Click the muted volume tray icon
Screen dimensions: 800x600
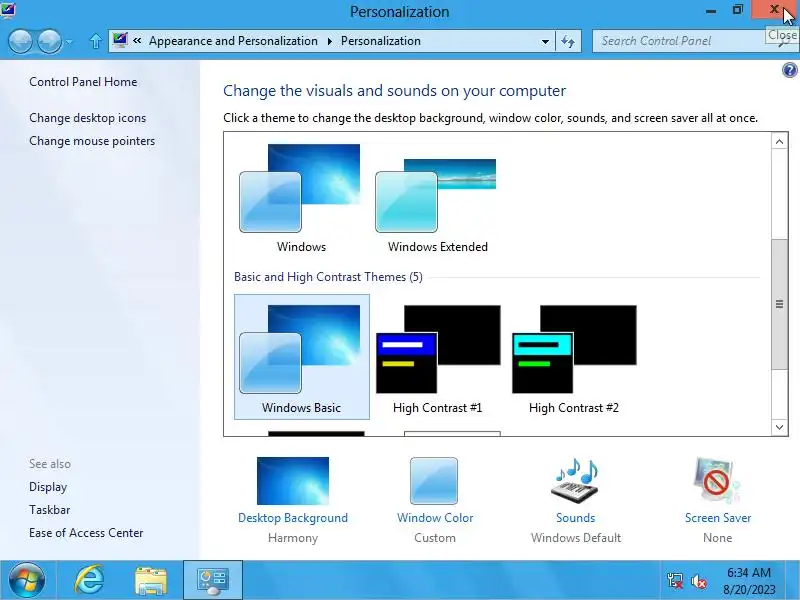tap(698, 581)
